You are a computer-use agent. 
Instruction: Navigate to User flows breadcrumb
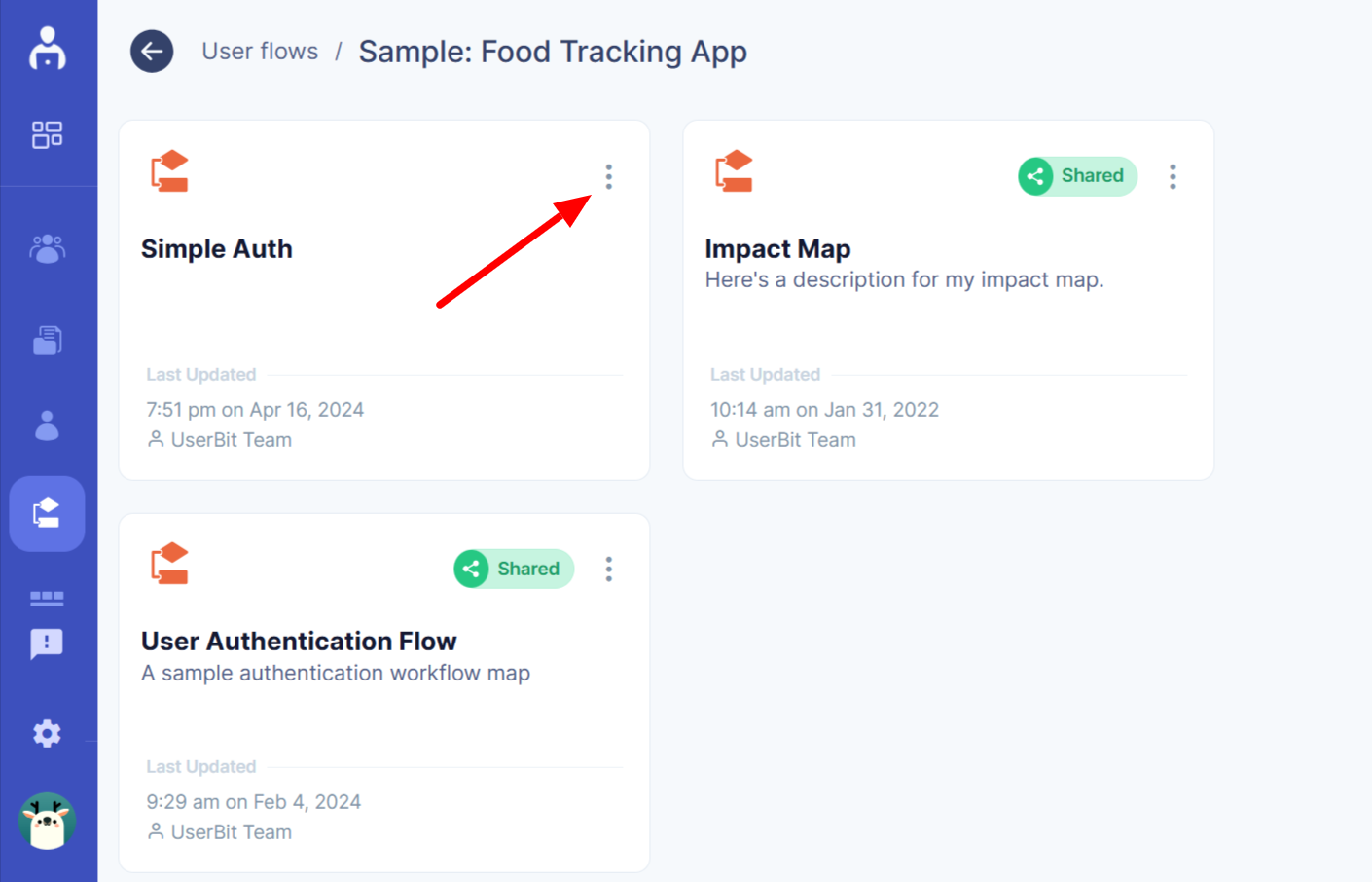pos(260,52)
